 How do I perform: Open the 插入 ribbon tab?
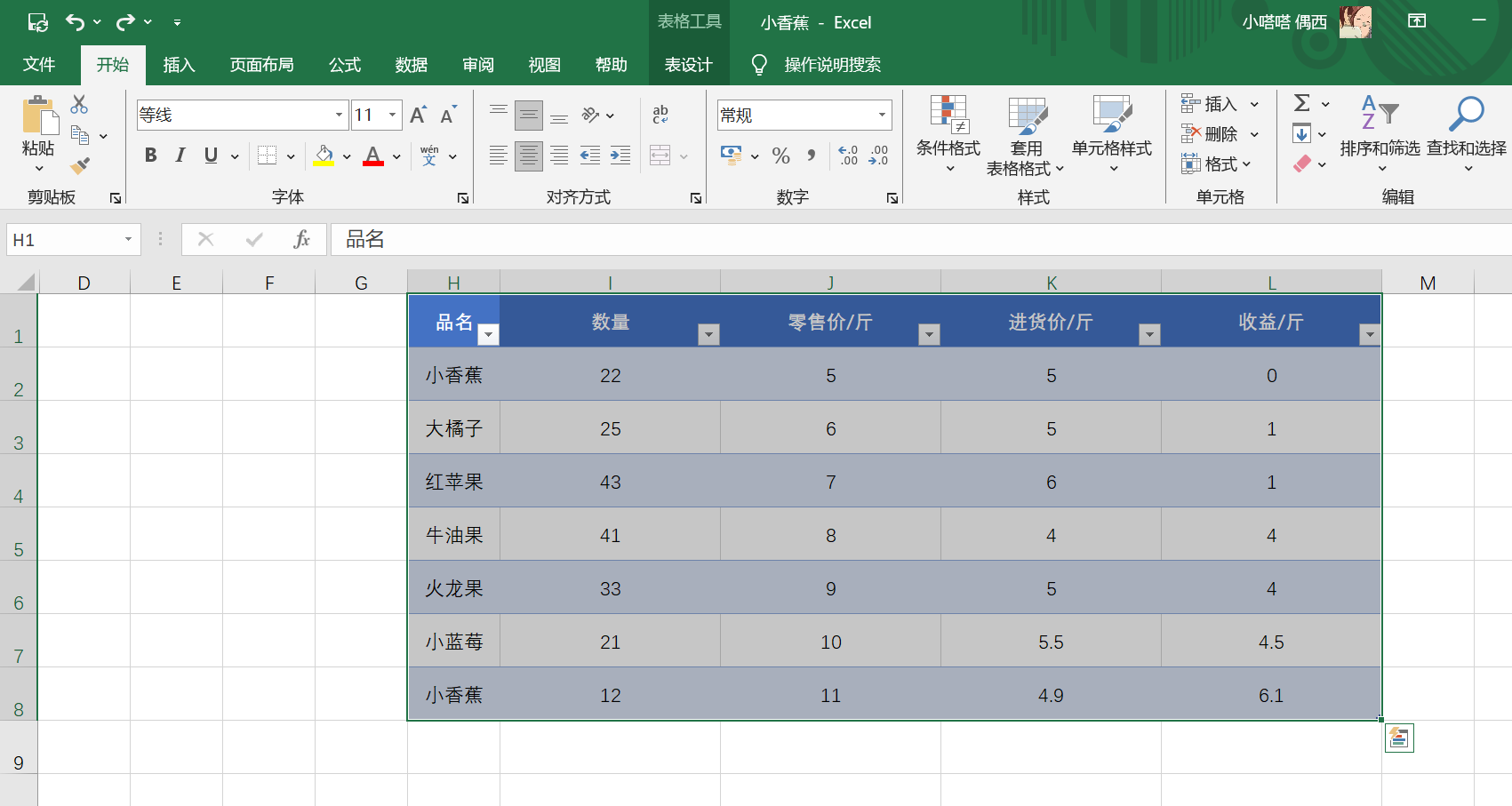pos(179,64)
